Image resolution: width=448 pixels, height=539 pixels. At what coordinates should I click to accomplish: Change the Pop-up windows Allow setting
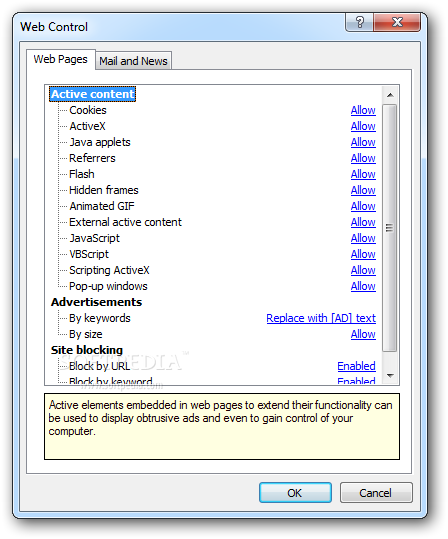(x=363, y=286)
